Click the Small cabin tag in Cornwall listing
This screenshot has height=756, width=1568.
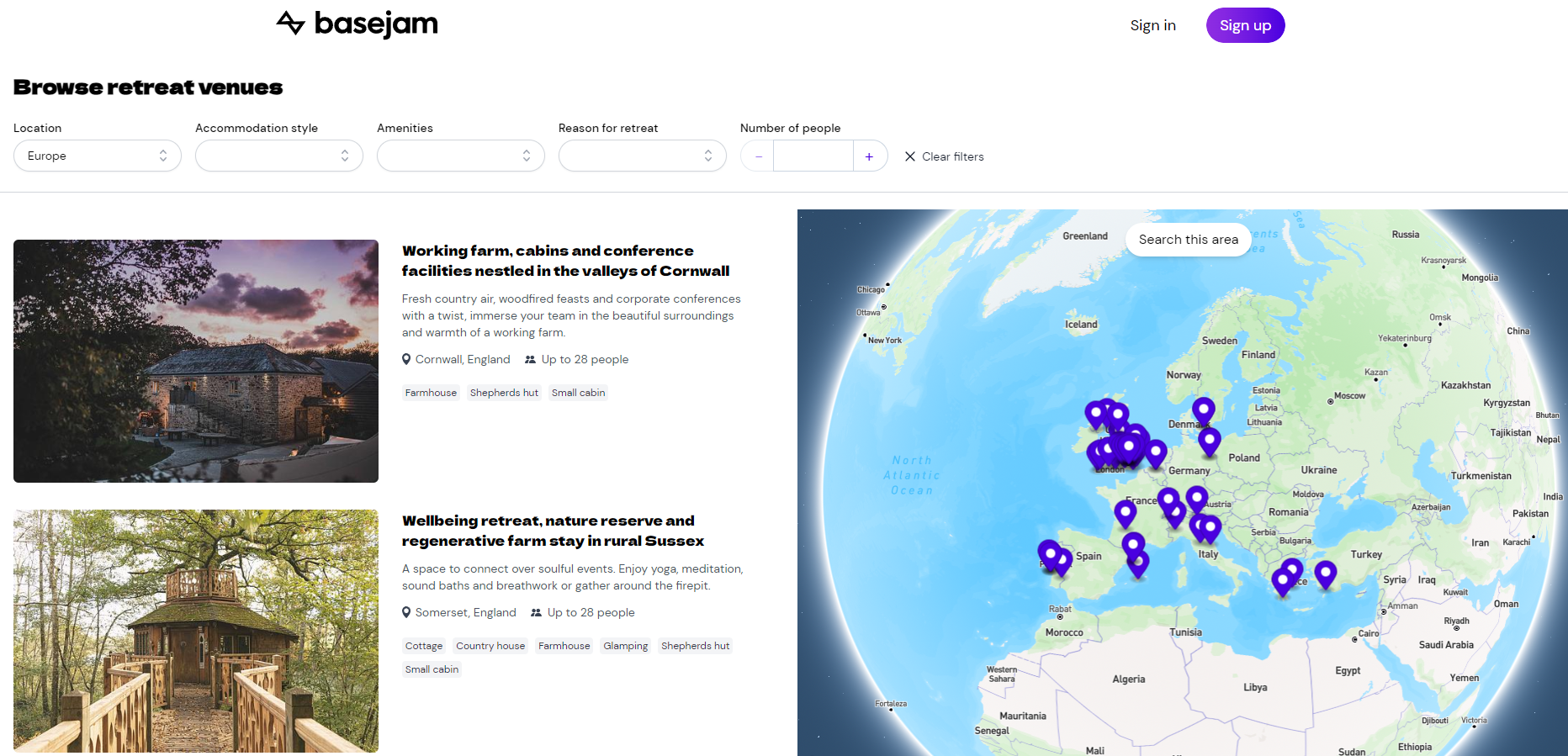578,393
